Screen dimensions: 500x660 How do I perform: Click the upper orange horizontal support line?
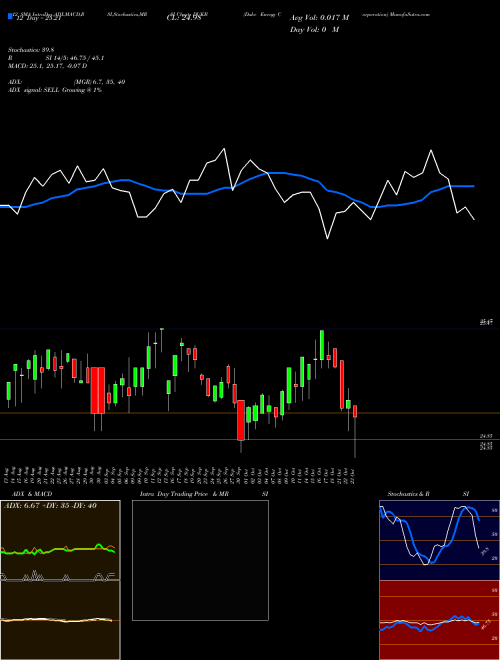click(250, 413)
